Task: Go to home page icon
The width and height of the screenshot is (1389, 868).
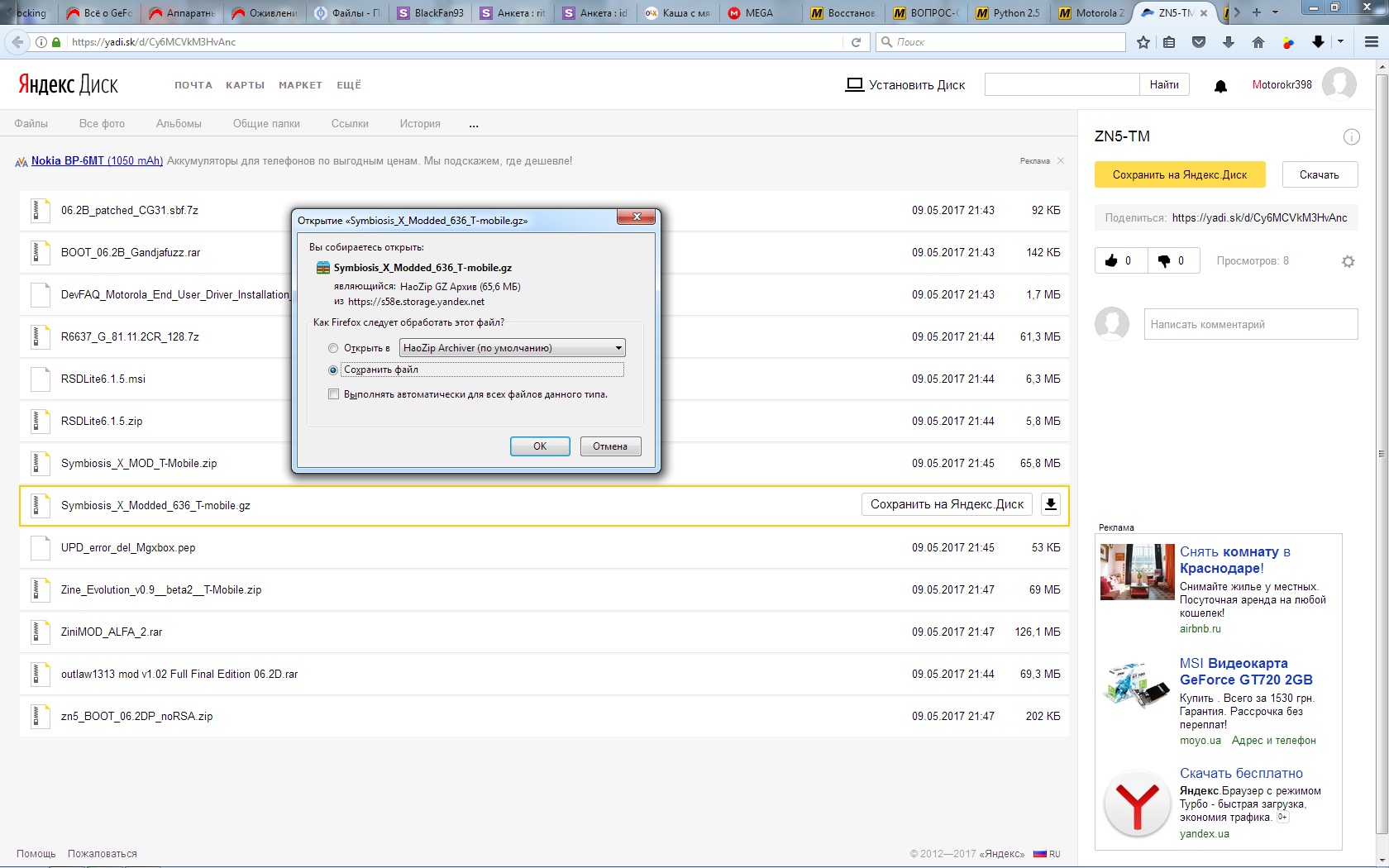Action: pyautogui.click(x=1258, y=42)
